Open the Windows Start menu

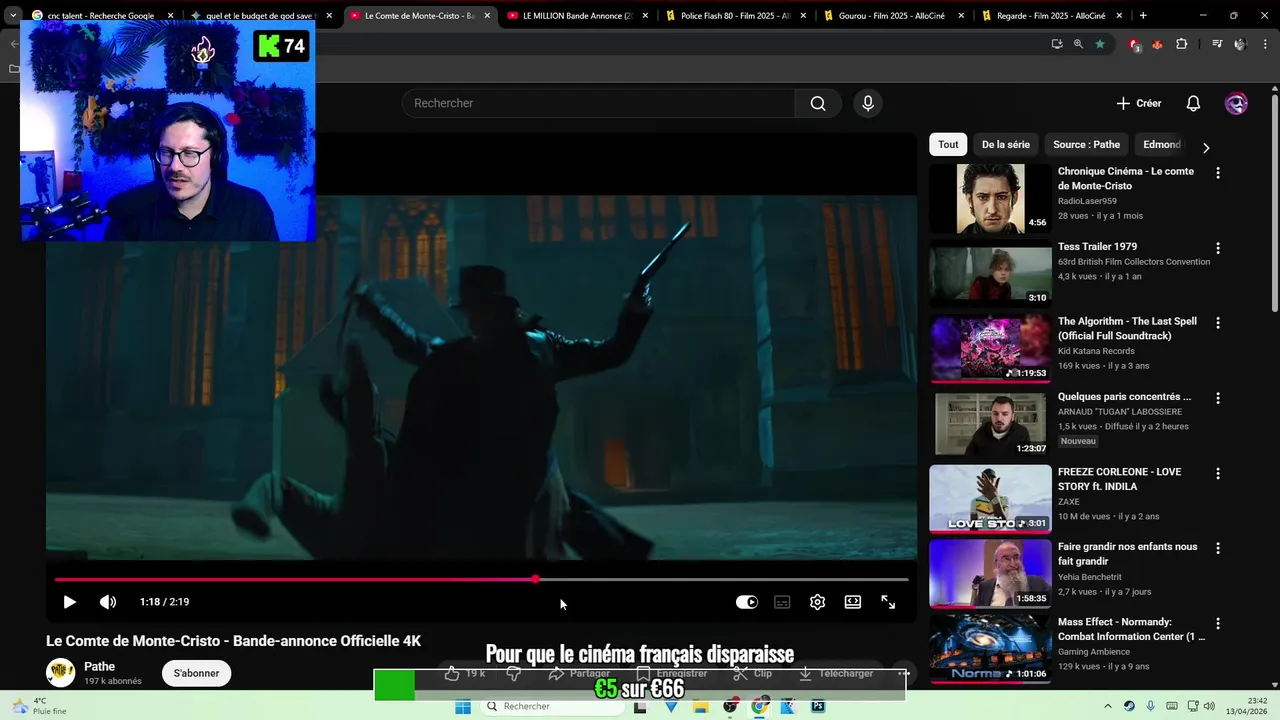pyautogui.click(x=463, y=707)
